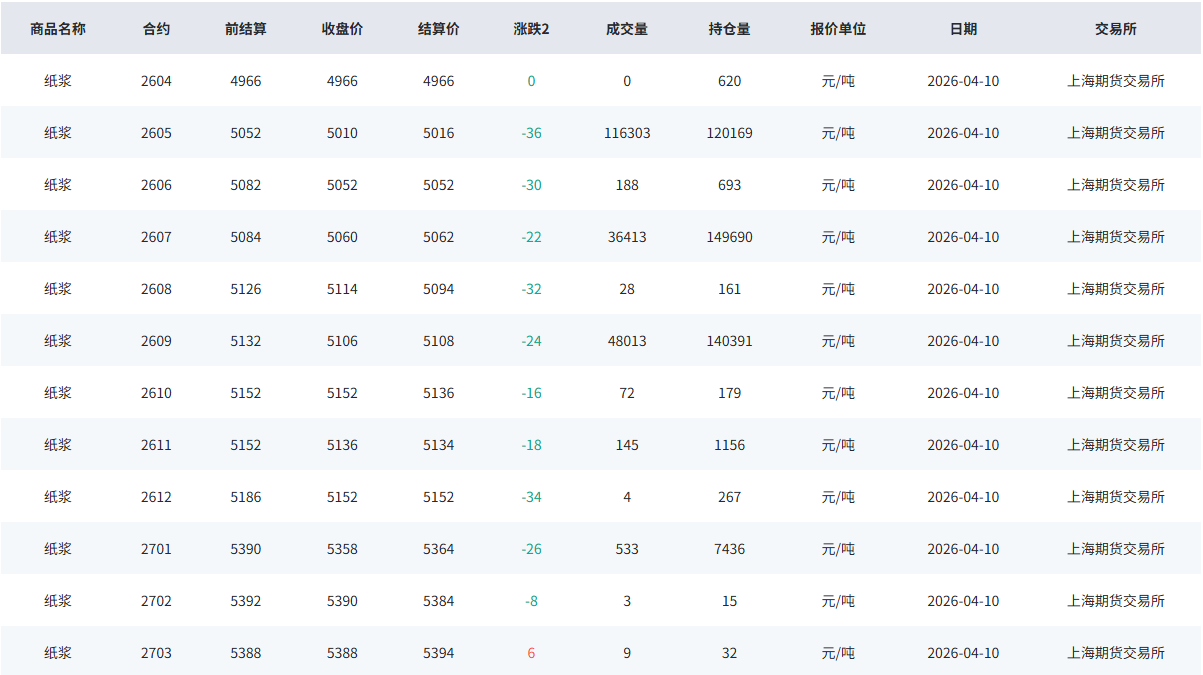Click the 报价单位 column header
The width and height of the screenshot is (1203, 675).
pyautogui.click(x=838, y=29)
